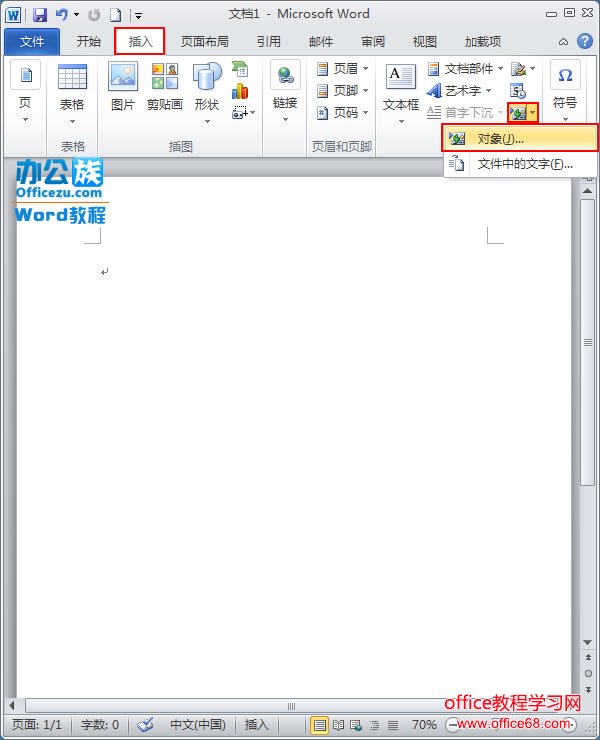The width and height of the screenshot is (600, 740).
Task: Click the 文本框 text box button
Action: coord(401,93)
